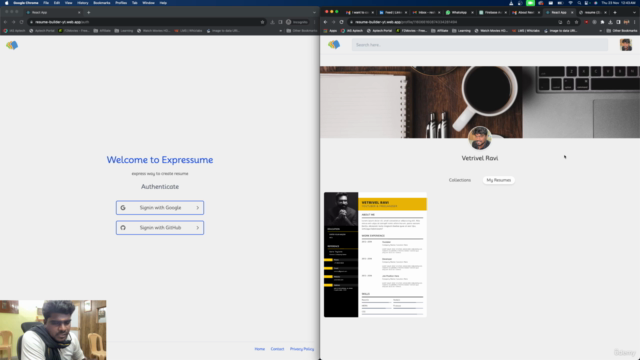
Task: Toggle the side panel icon in the left window
Action: coord(280,22)
